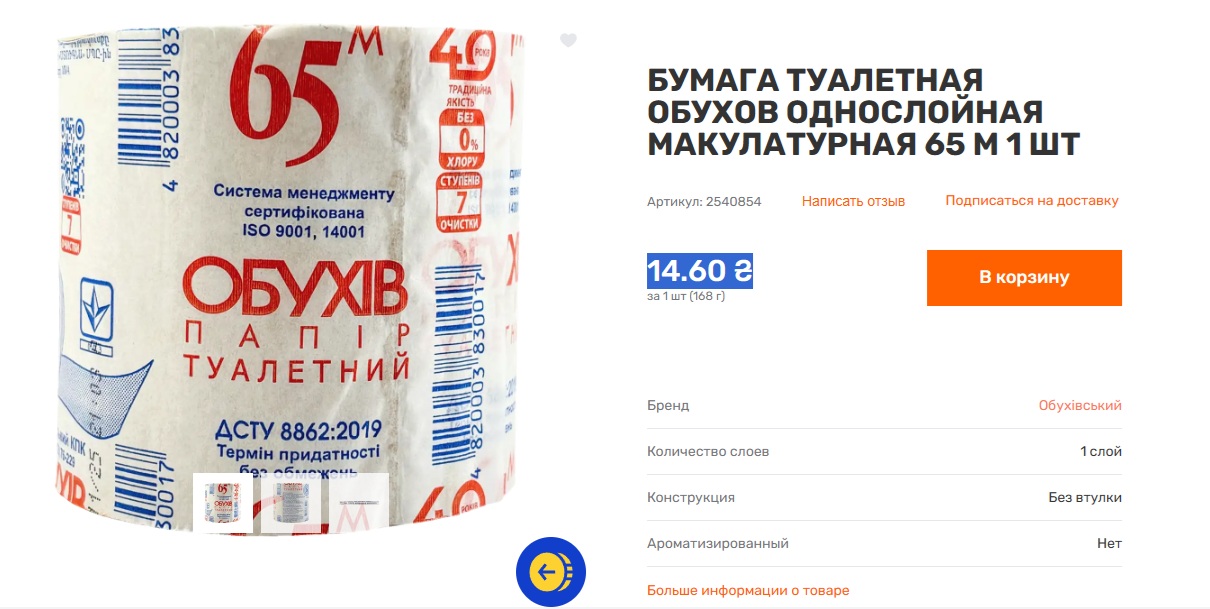Viewport: 1210px width, 609px height.
Task: Click the Бренд row label
Action: click(668, 406)
